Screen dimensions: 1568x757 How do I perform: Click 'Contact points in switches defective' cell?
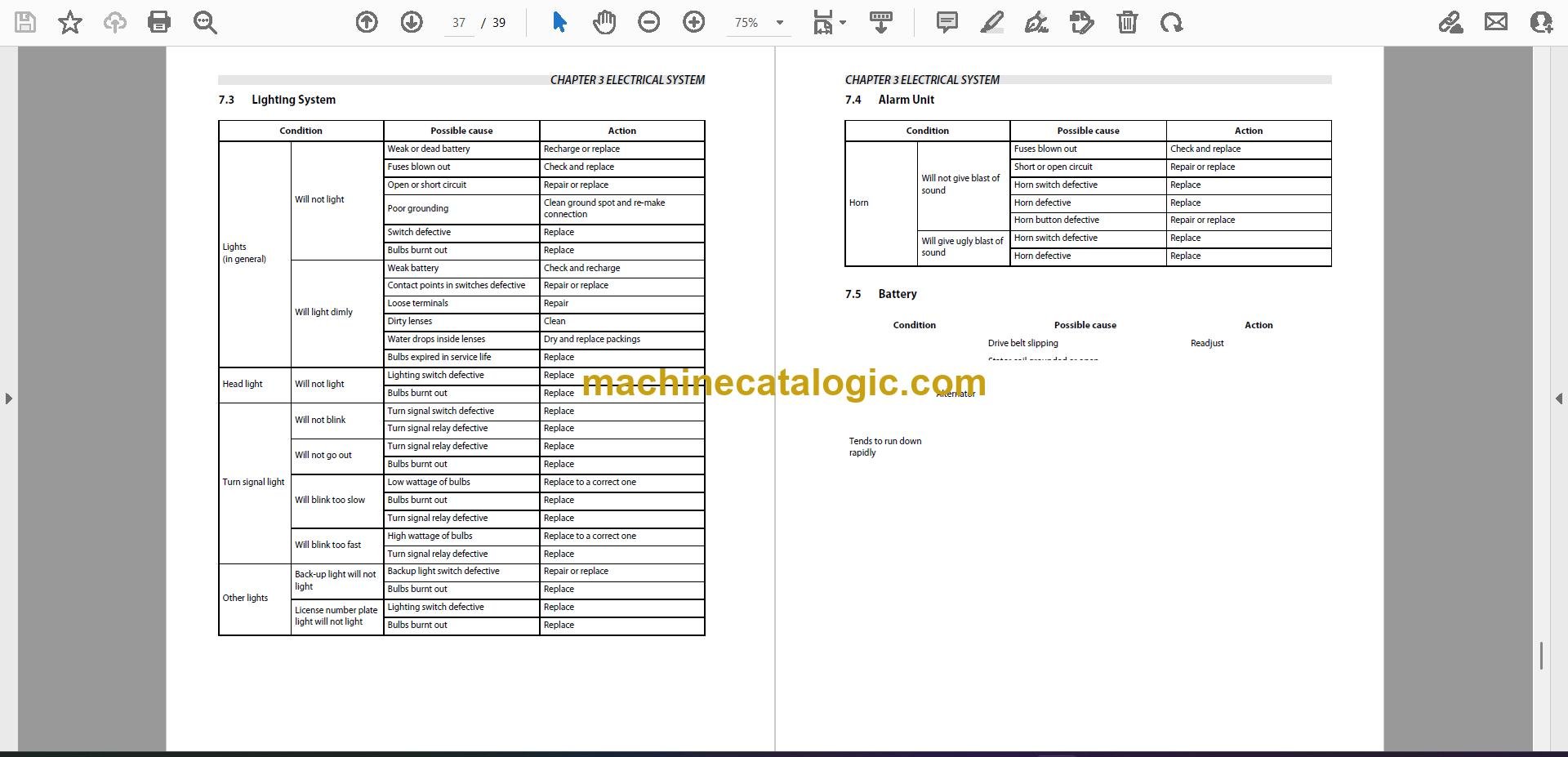click(461, 286)
